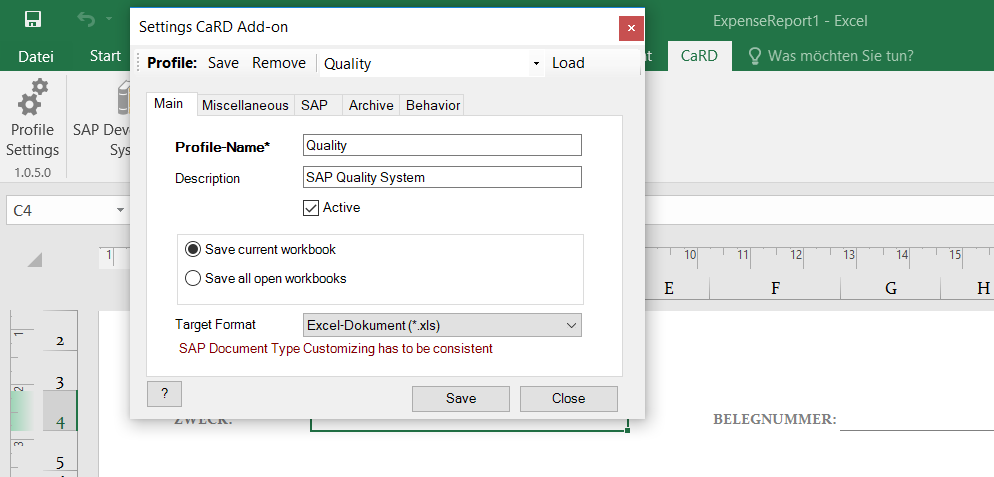Click the BELEGNUMMER label cell
The width and height of the screenshot is (994, 477).
coord(775,419)
